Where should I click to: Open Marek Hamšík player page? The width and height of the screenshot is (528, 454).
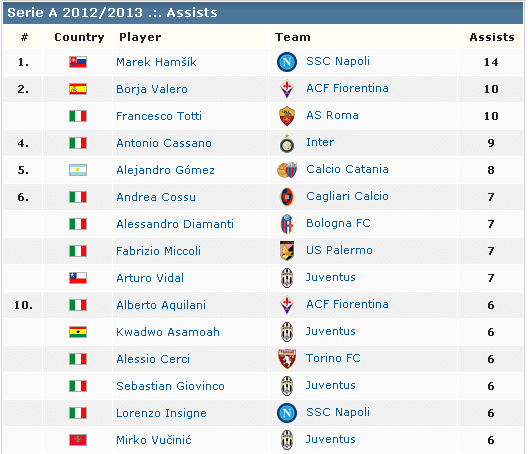click(156, 62)
